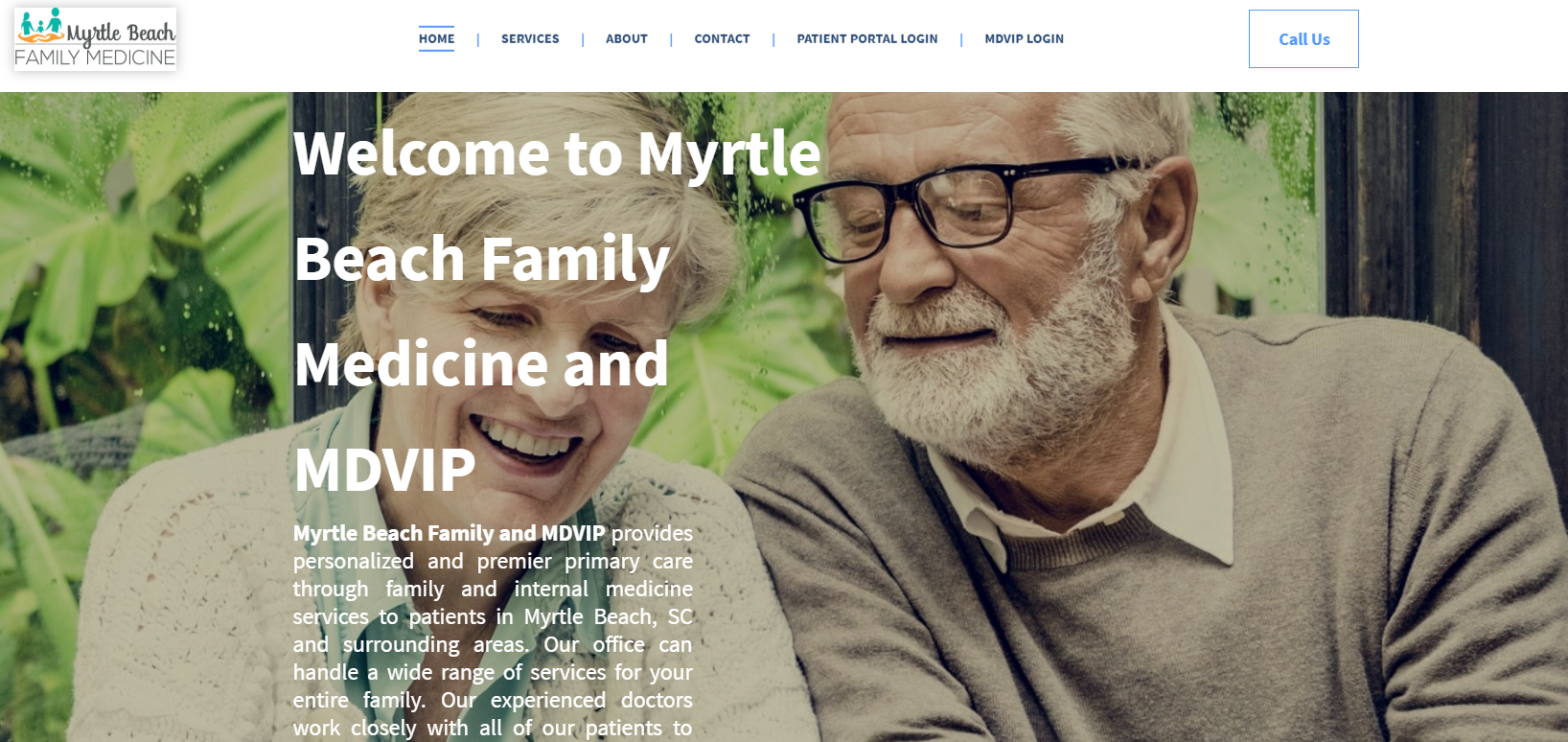Open PATIENT PORTAL LOGIN link
The image size is (1568, 742).
tap(867, 38)
